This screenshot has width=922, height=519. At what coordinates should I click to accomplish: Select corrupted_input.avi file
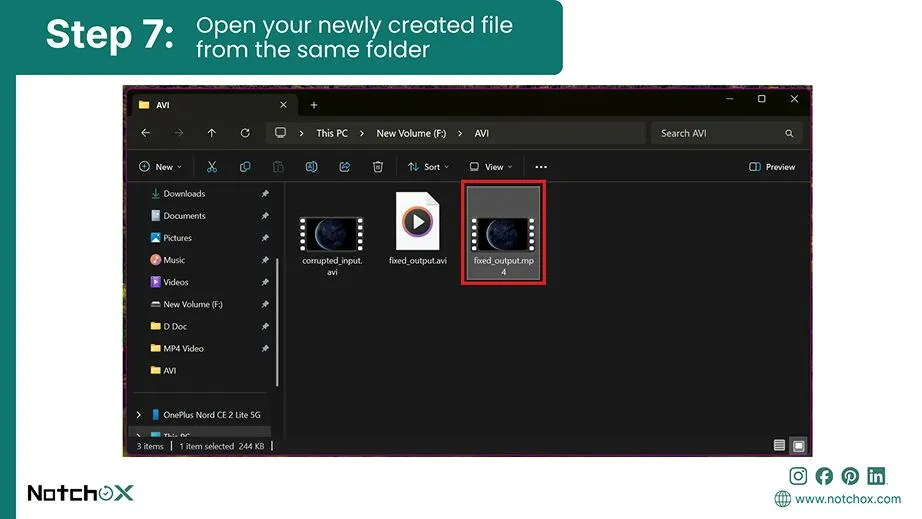[x=332, y=247]
